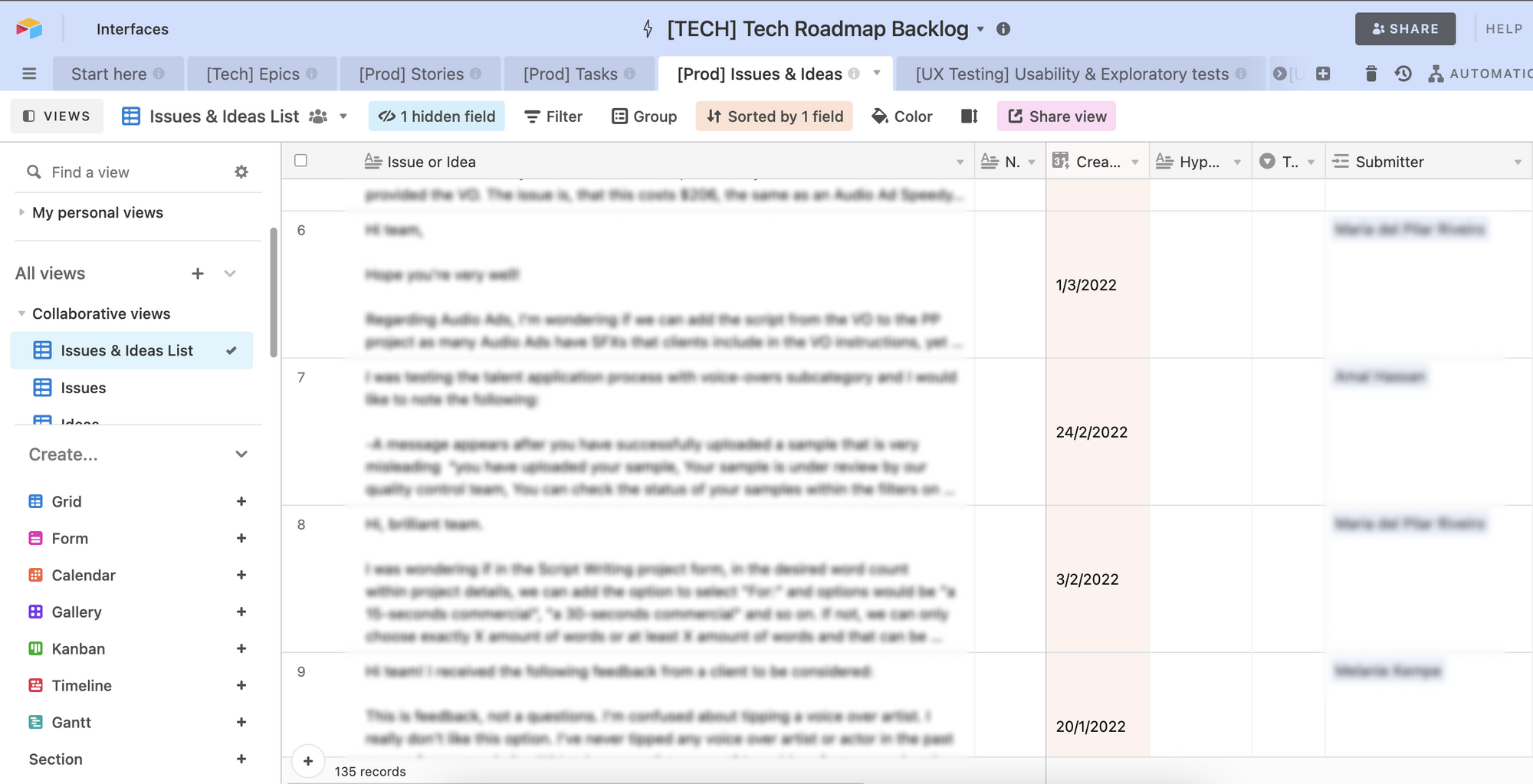Open the Filter options
Image resolution: width=1533 pixels, height=784 pixels.
553,116
